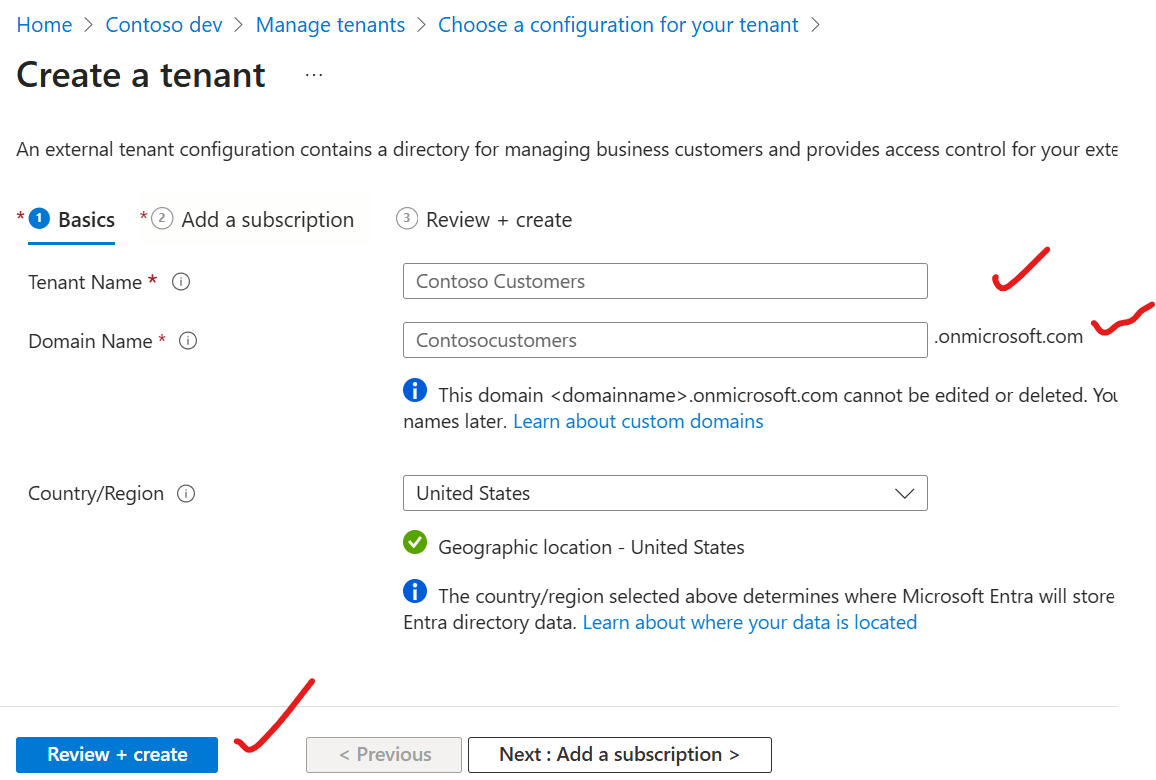Click the blue info icon about domain editing
Viewport: 1156px width, 780px height.
pyautogui.click(x=415, y=390)
